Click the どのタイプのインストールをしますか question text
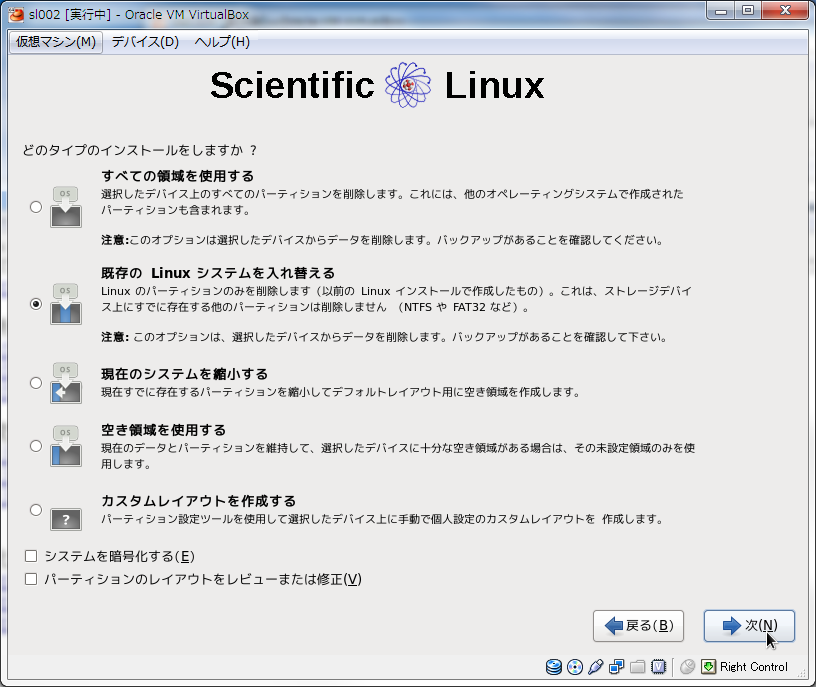This screenshot has height=687, width=816. tap(139, 150)
